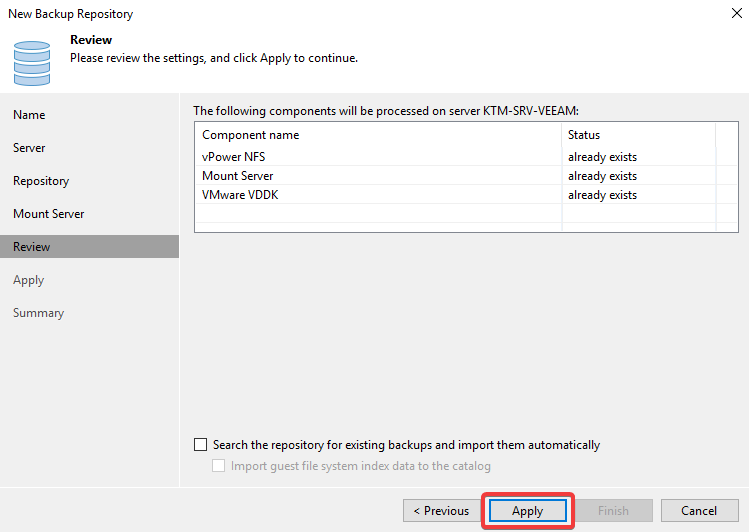Screen dimensions: 749x532
Task: Go to the Name wizard step
Action: [x=29, y=115]
